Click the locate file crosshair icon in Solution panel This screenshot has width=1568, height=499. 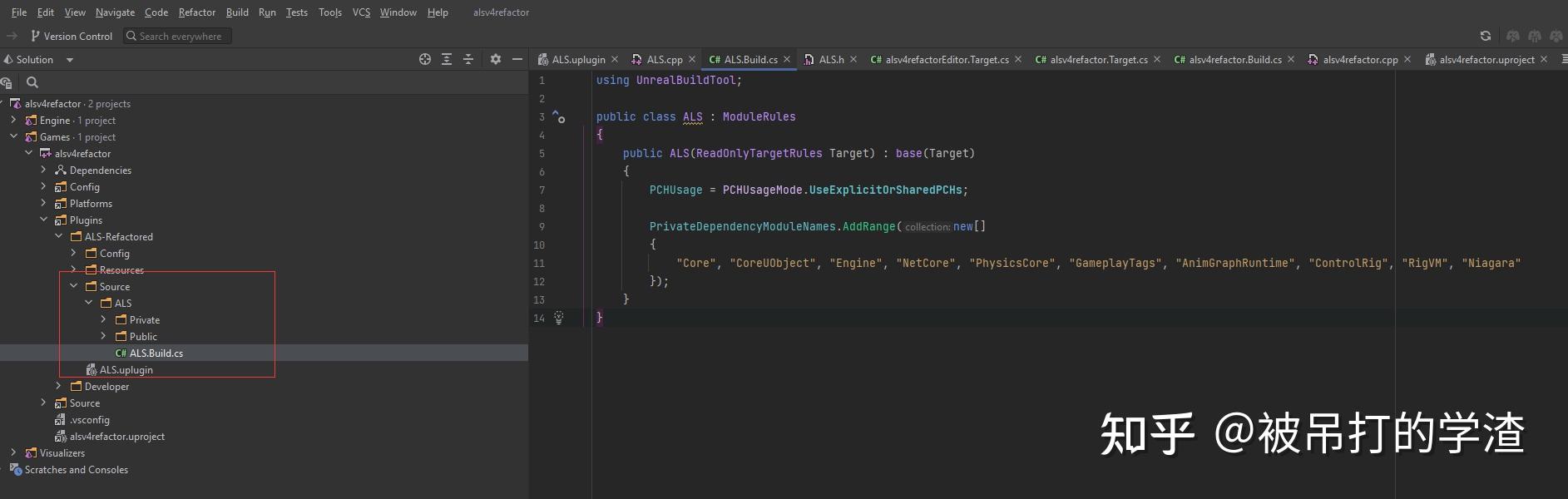click(x=425, y=59)
